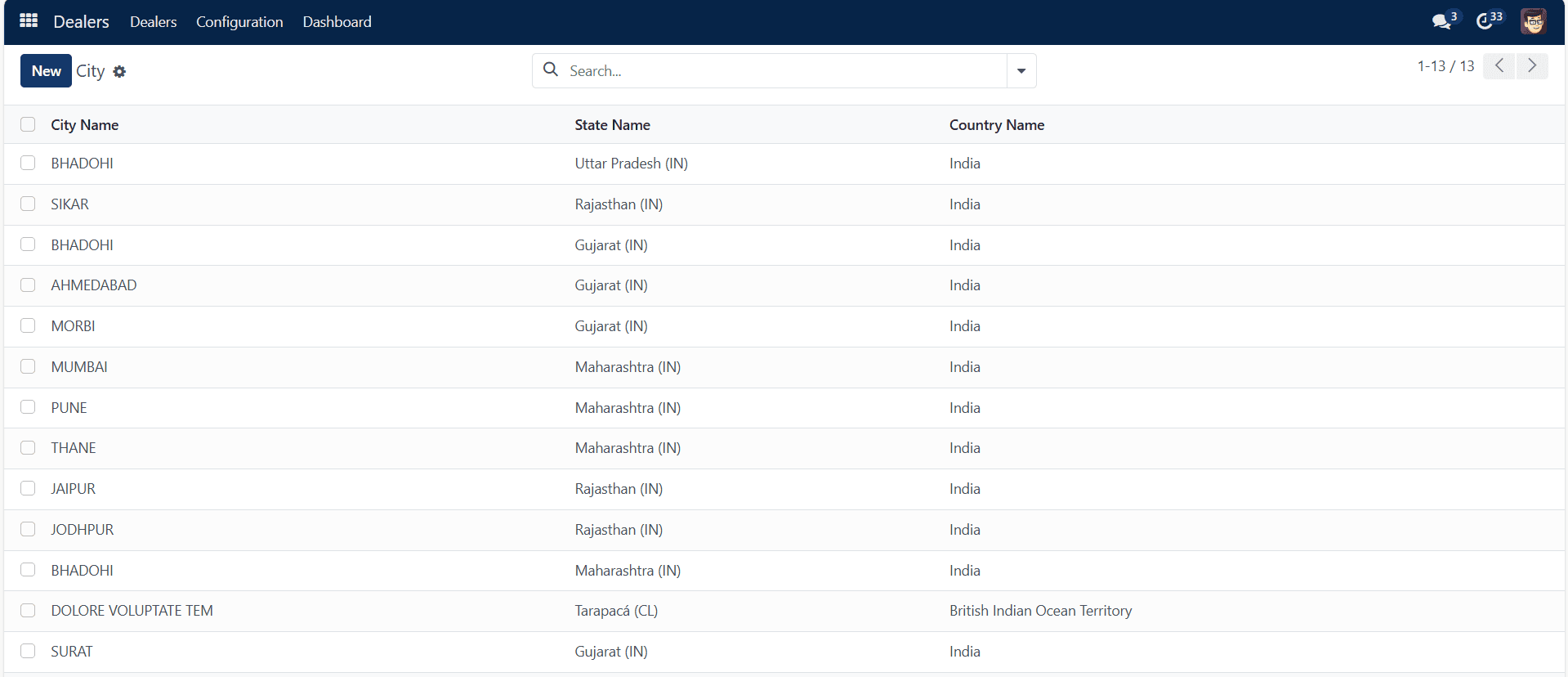Check the SURAT row checkbox
This screenshot has height=677, width=1568.
point(28,651)
